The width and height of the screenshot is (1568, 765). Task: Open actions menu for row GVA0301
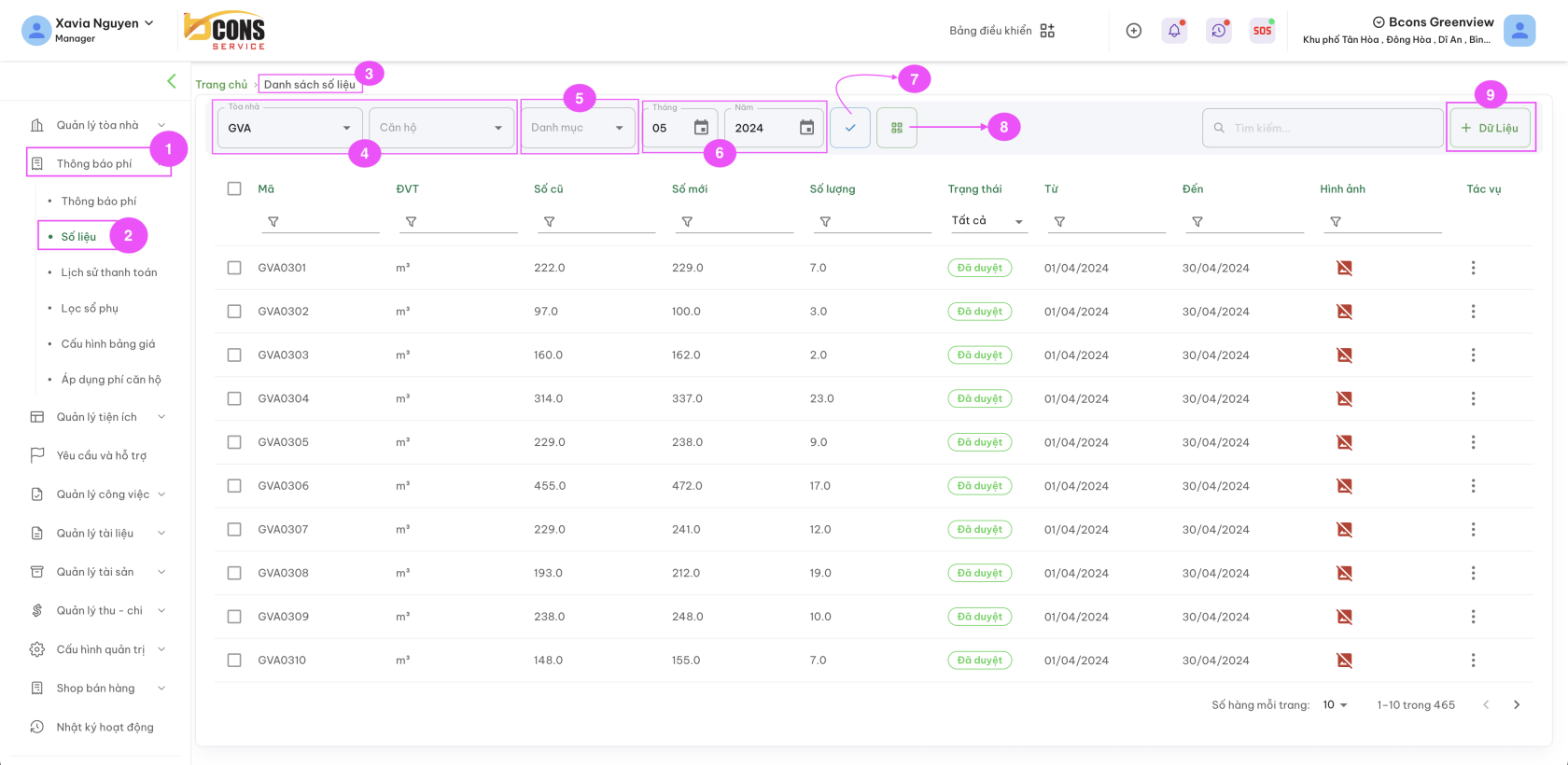point(1473,268)
